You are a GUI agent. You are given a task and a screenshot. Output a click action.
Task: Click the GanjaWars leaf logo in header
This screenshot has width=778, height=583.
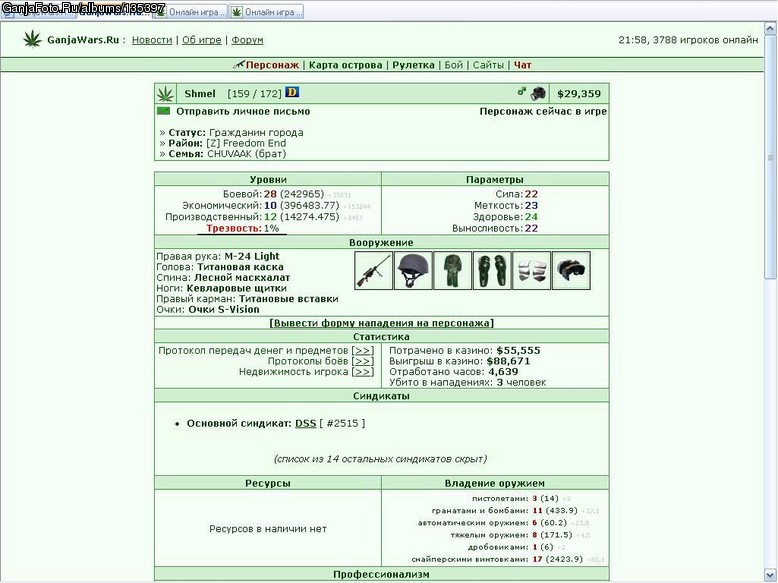[33, 39]
